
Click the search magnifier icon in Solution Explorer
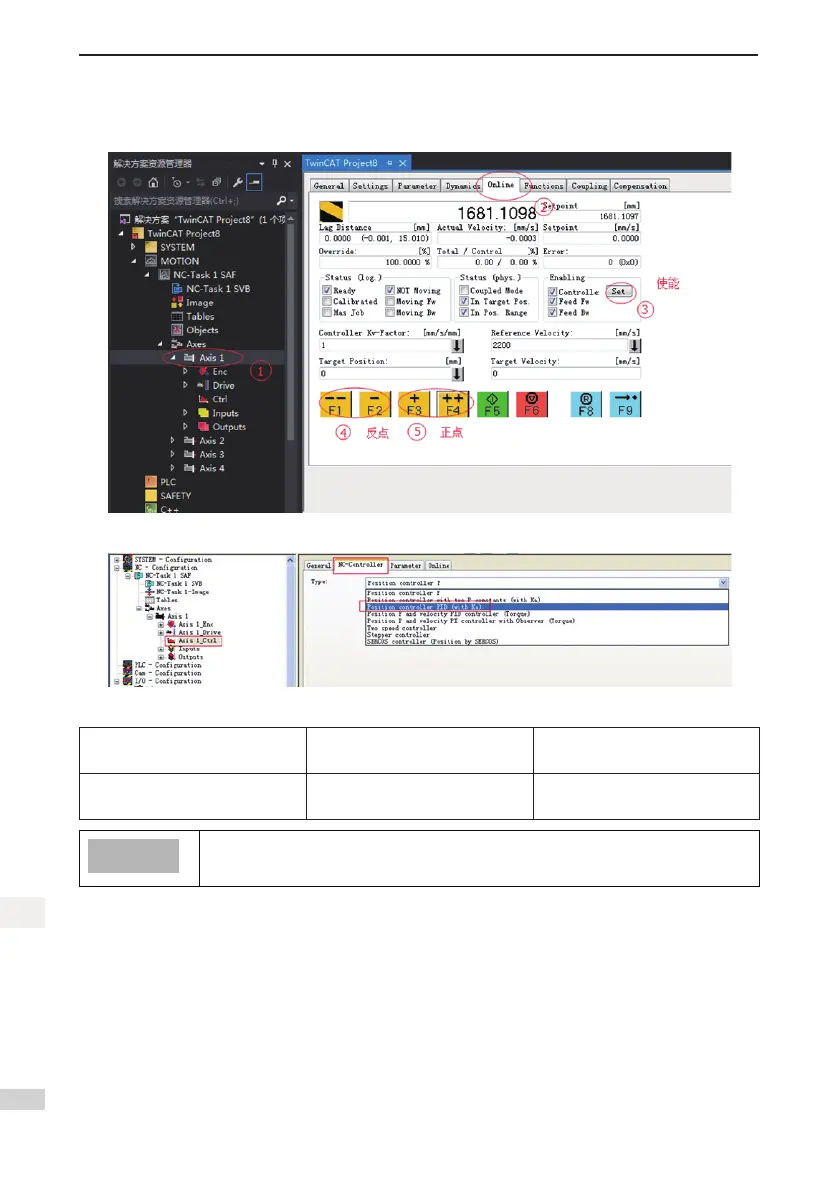pyautogui.click(x=281, y=201)
